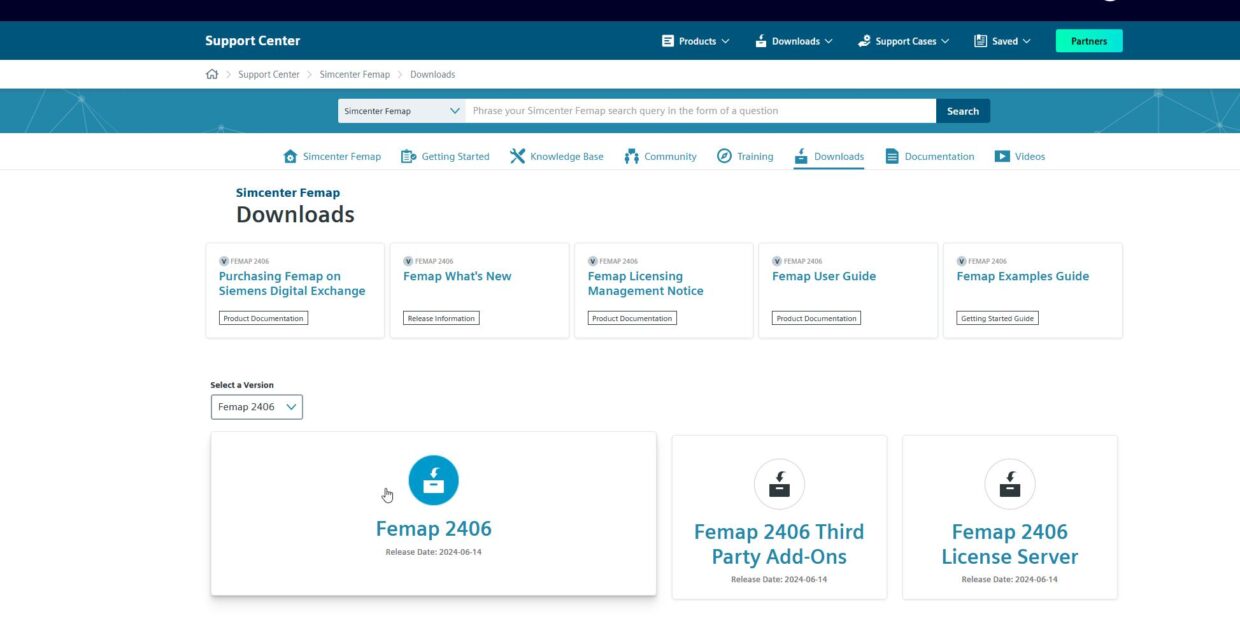1240x630 pixels.
Task: Go to the Documentation tab
Action: [x=930, y=156]
